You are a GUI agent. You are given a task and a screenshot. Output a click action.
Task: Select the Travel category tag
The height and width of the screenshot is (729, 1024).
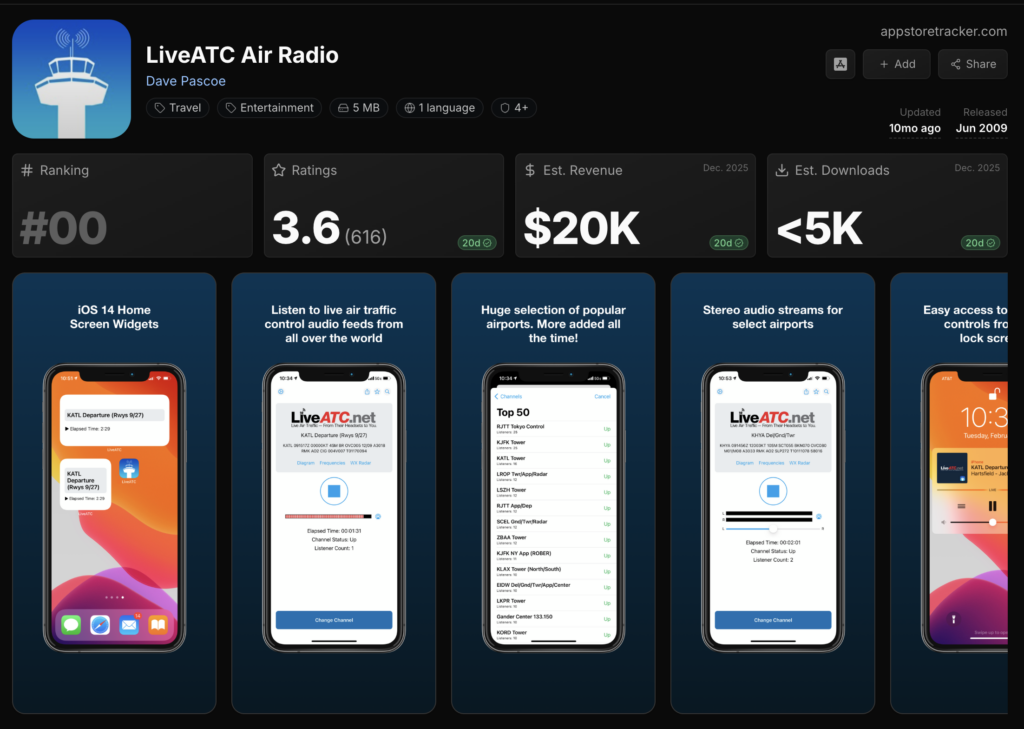click(175, 108)
